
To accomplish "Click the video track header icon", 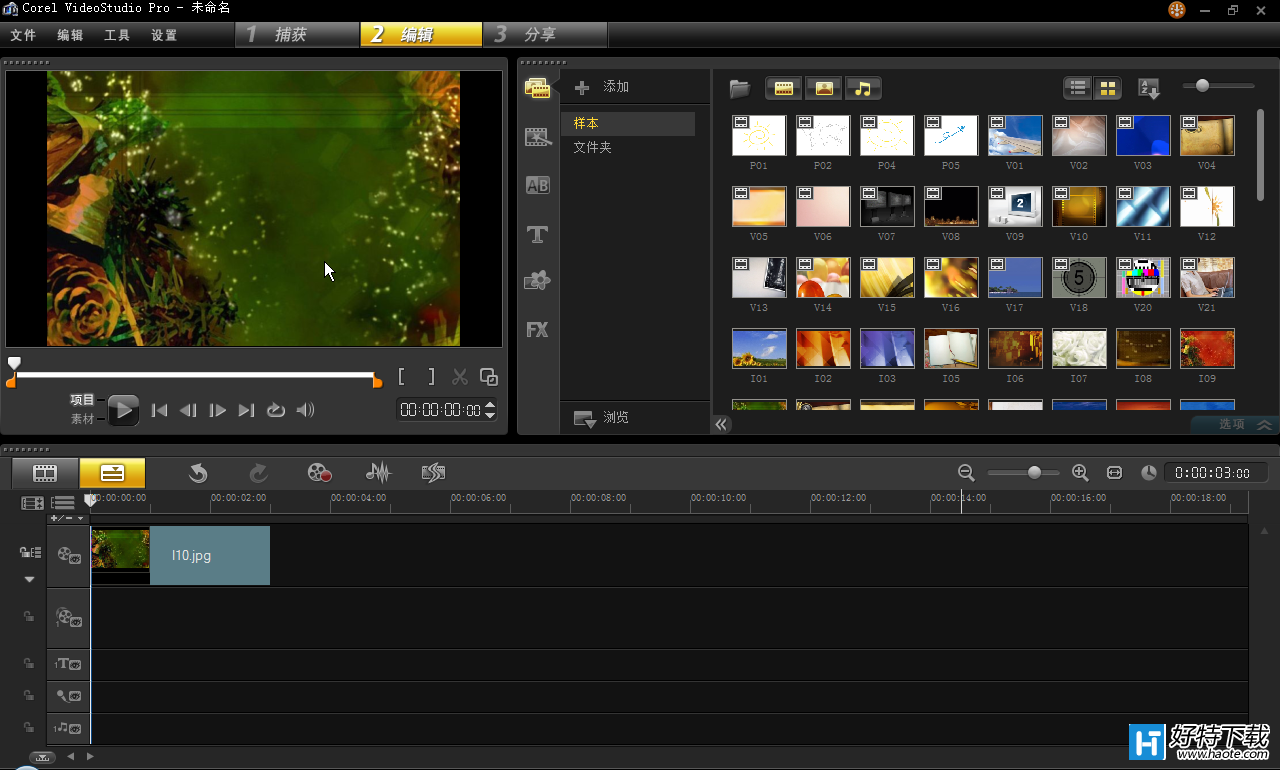I will pyautogui.click(x=69, y=555).
